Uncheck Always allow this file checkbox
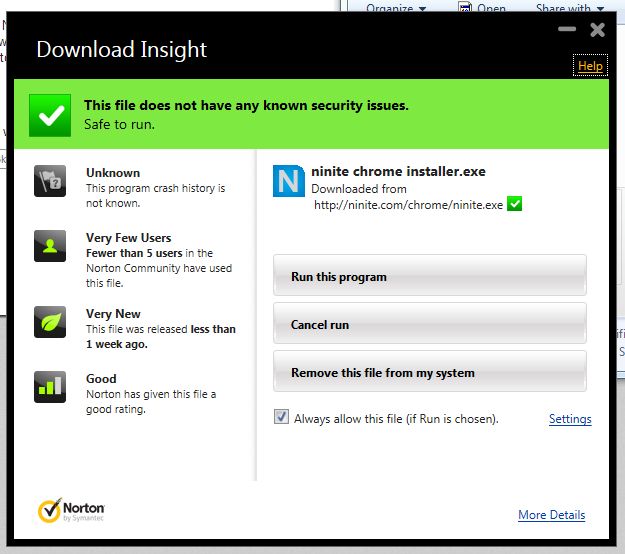This screenshot has width=625, height=554. (x=281, y=417)
